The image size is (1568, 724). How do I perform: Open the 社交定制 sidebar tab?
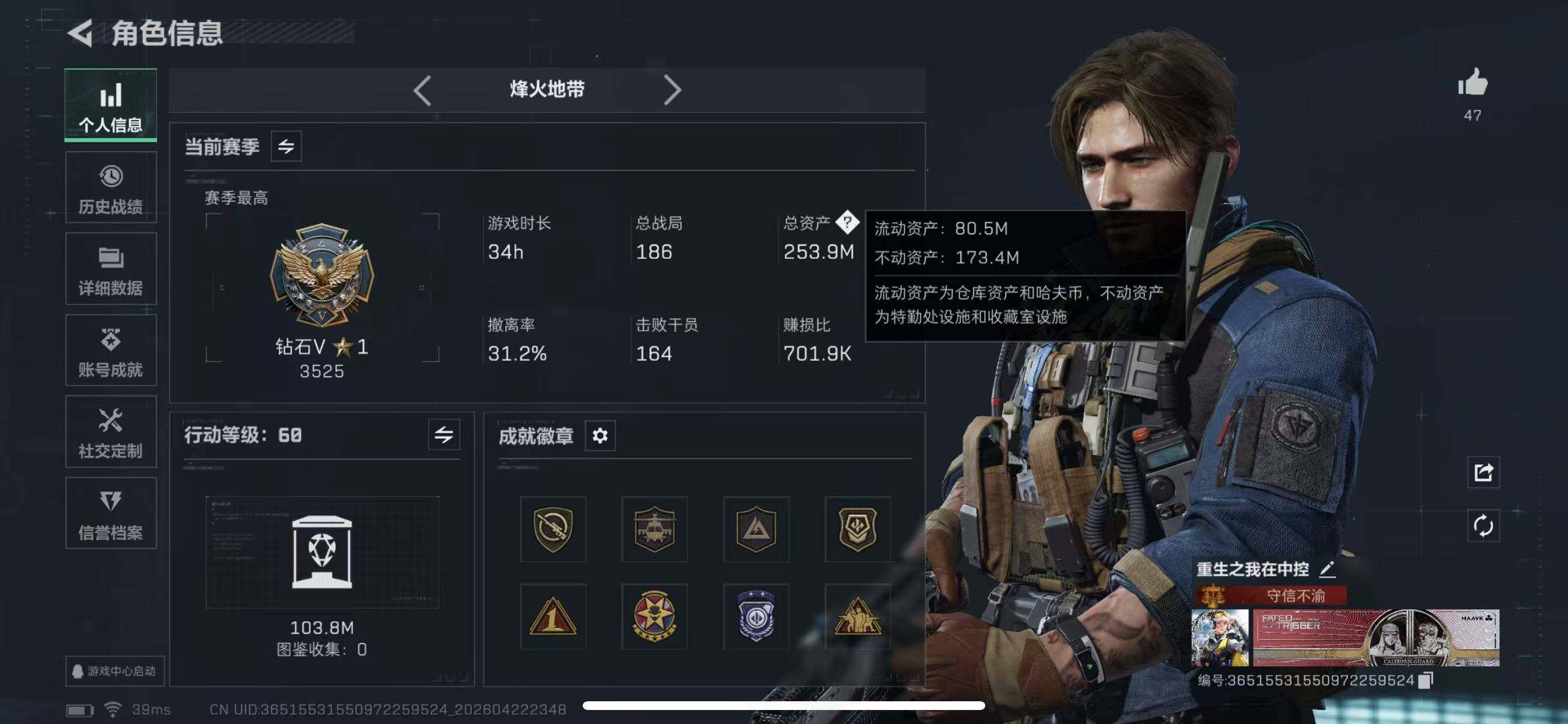tap(111, 433)
